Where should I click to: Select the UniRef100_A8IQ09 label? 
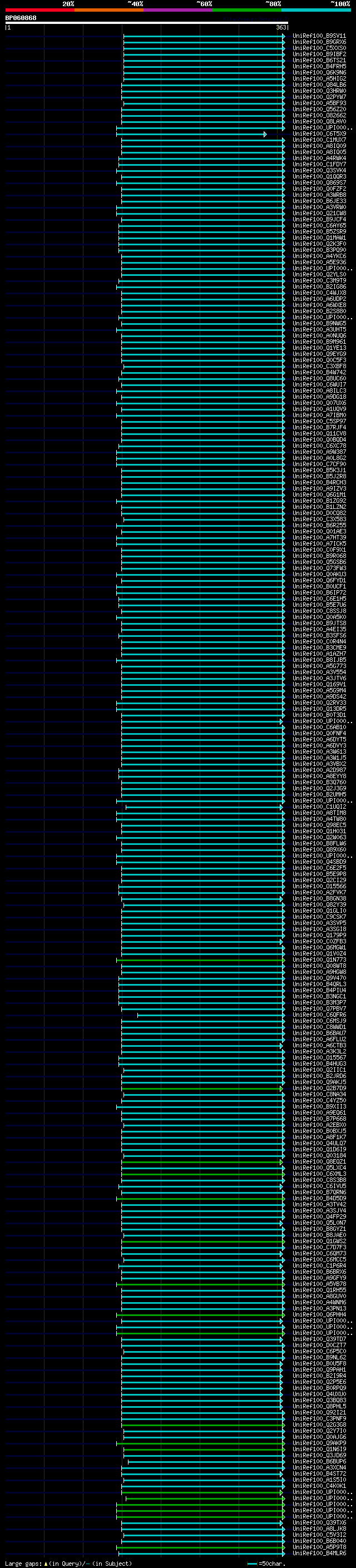319,146
